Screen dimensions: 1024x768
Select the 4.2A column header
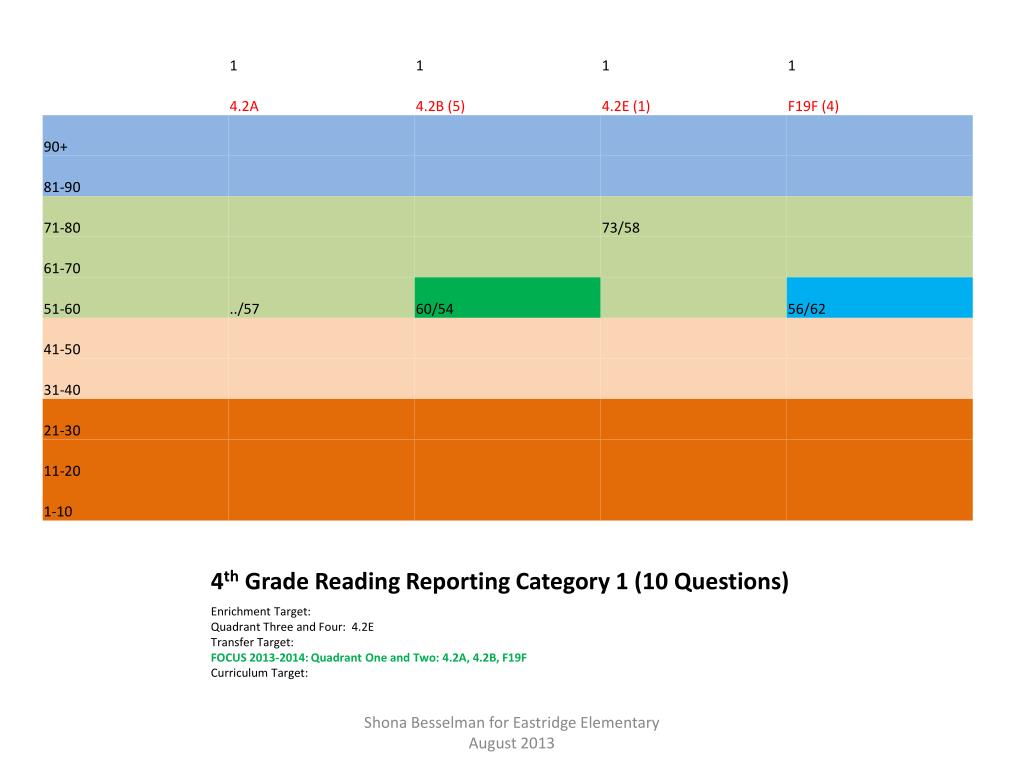(244, 106)
